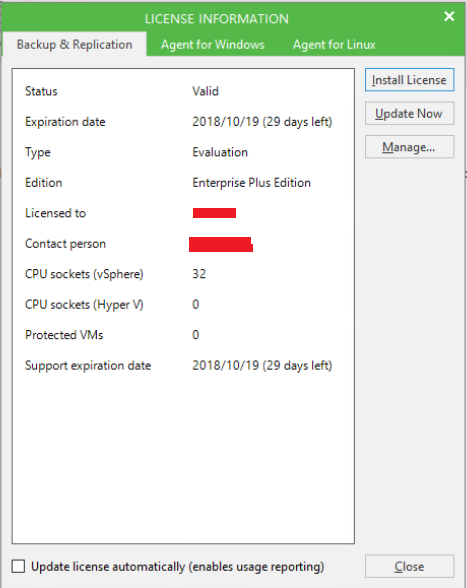The image size is (467, 588).
Task: Click the redacted Contact person value
Action: (x=221, y=244)
